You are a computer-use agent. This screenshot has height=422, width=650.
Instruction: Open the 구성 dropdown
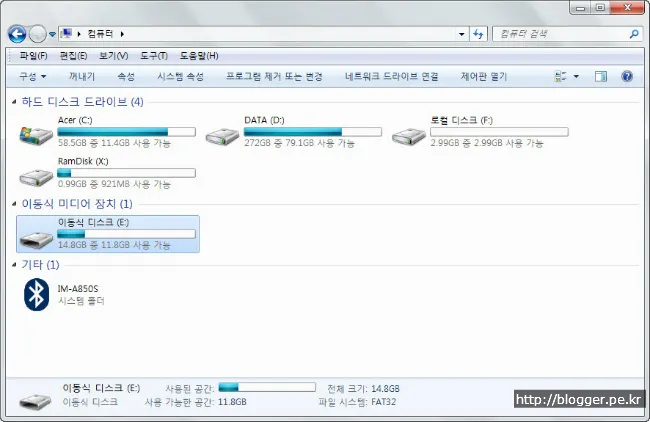tap(33, 76)
